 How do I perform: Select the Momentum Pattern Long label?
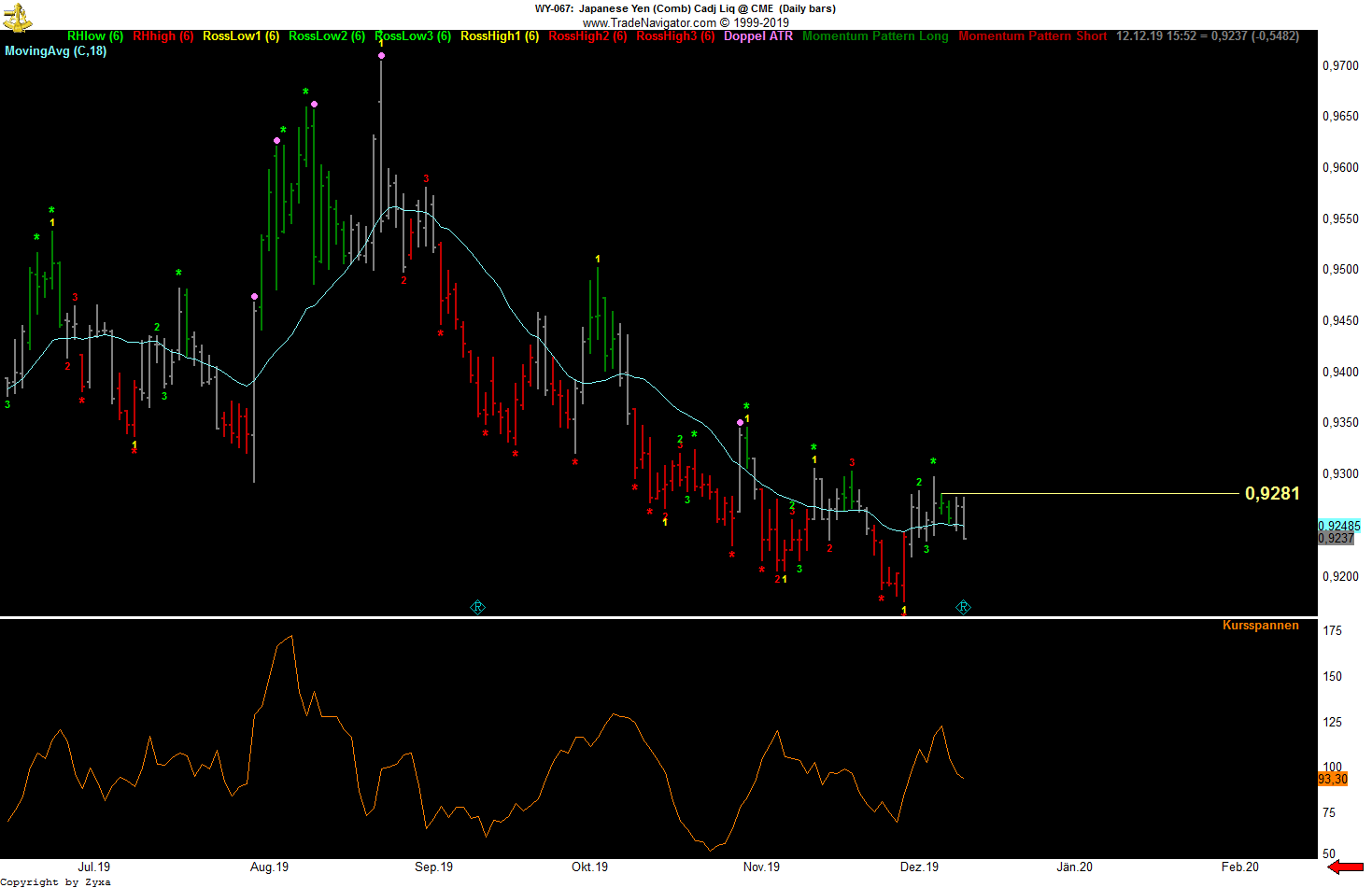tap(875, 36)
